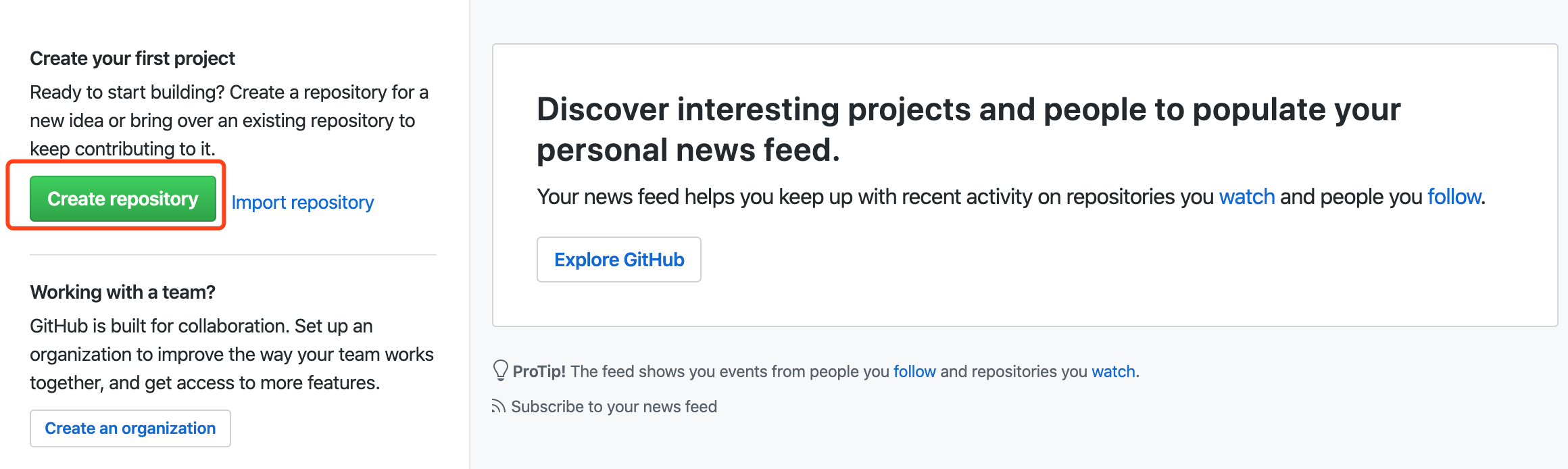Click the "watch" link ending the ProTip line
This screenshot has height=469, width=1568.
pyautogui.click(x=1113, y=372)
